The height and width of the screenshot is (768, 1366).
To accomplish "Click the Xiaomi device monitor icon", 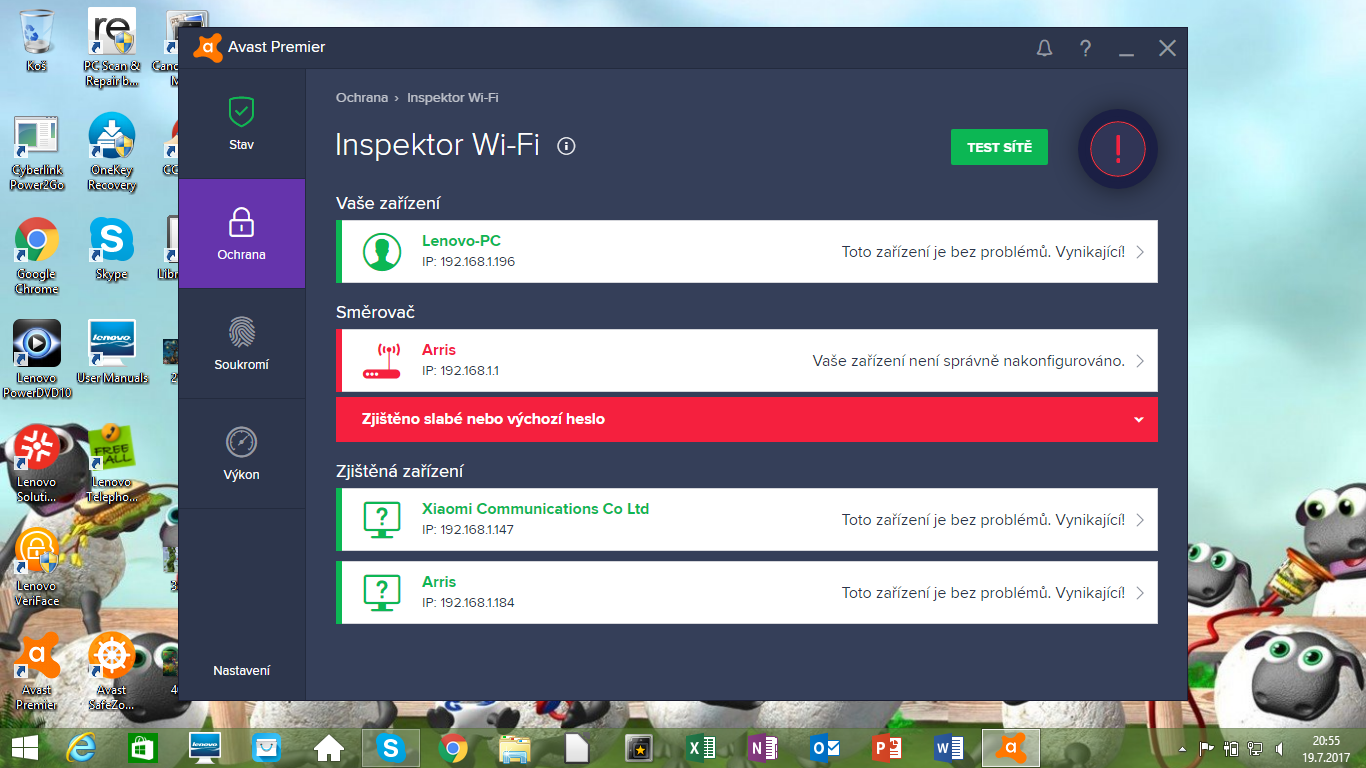I will [381, 519].
